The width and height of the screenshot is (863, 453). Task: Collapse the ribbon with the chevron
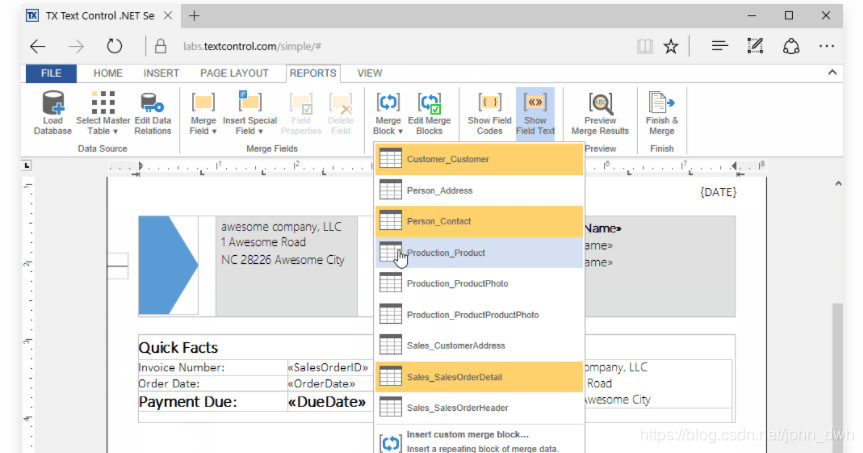click(x=832, y=73)
